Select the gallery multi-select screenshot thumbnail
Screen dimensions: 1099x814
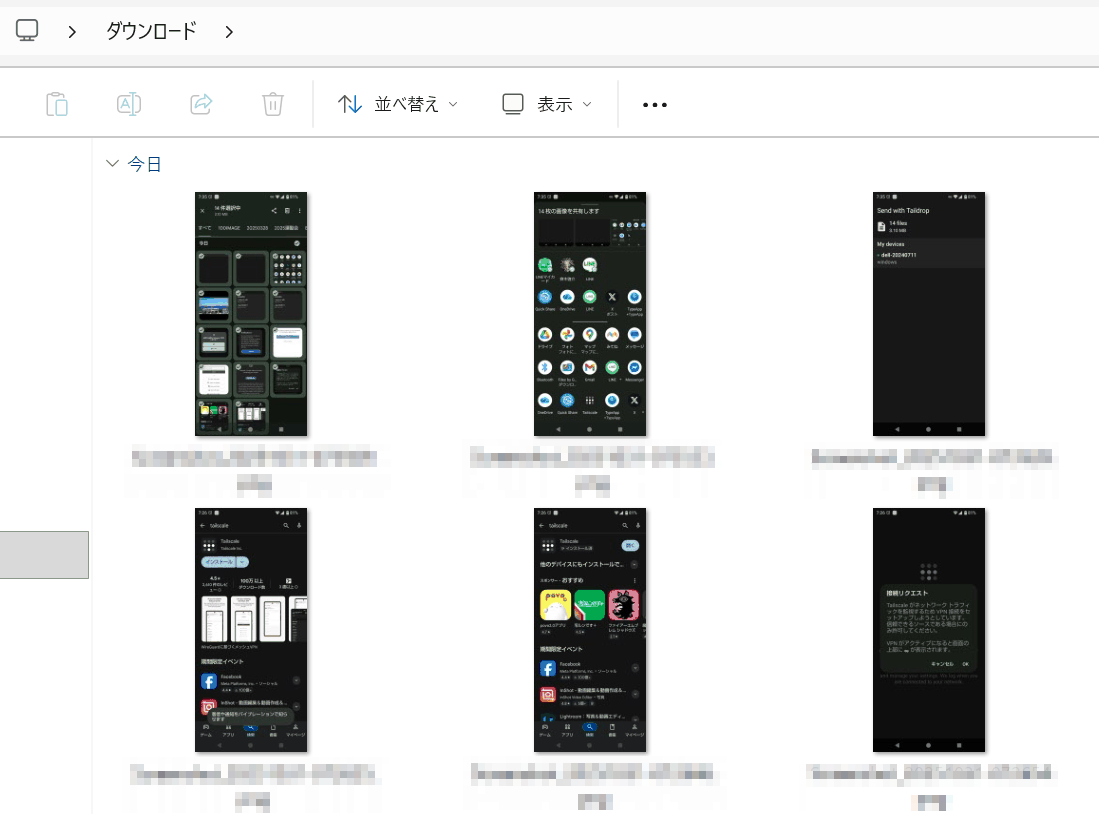pos(251,314)
